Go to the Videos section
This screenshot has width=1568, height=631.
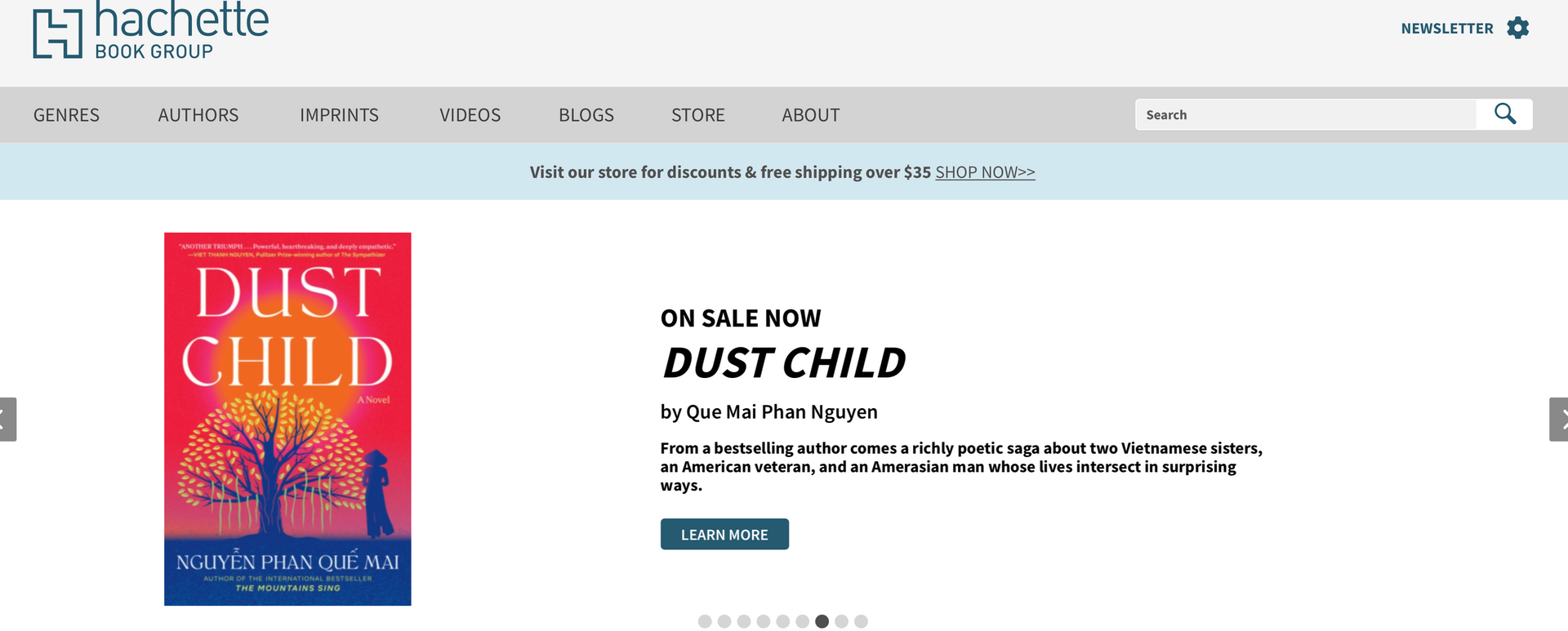[x=470, y=115]
